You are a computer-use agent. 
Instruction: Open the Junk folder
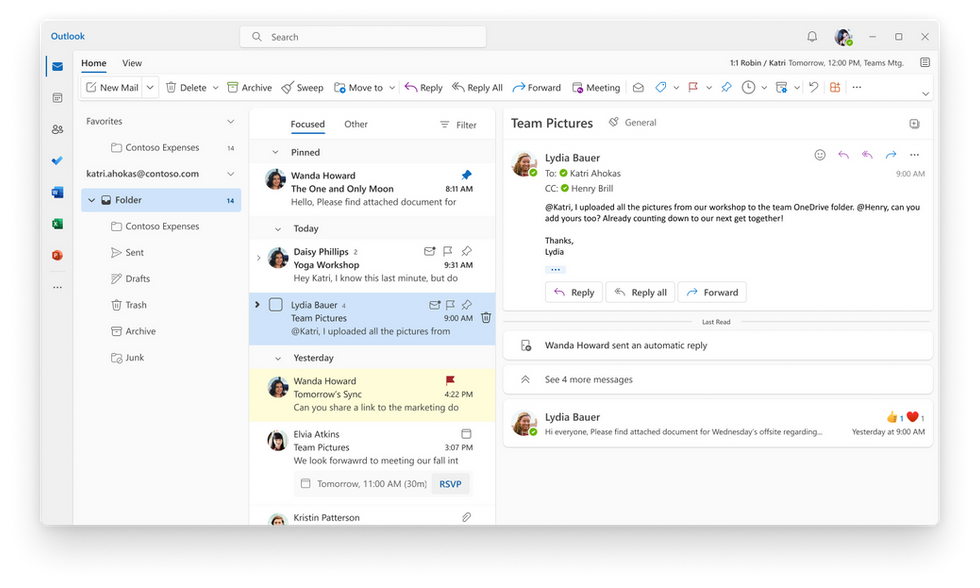(128, 357)
